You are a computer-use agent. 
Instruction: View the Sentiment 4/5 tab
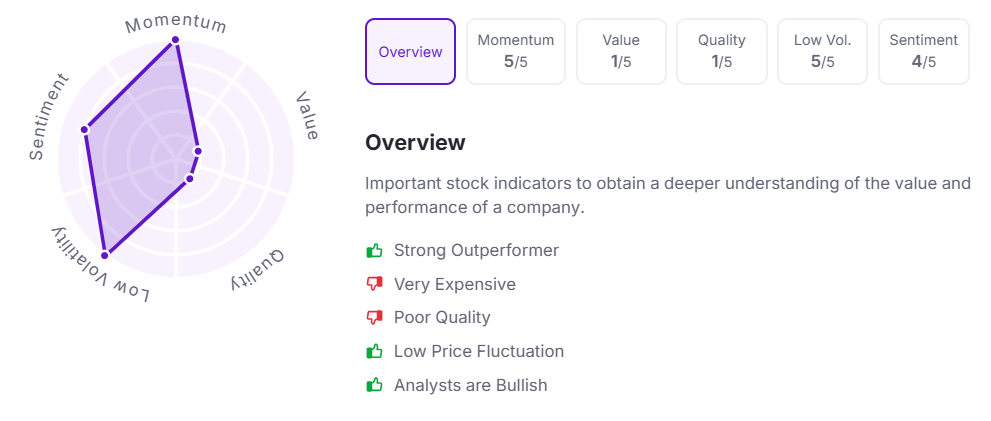(x=924, y=51)
